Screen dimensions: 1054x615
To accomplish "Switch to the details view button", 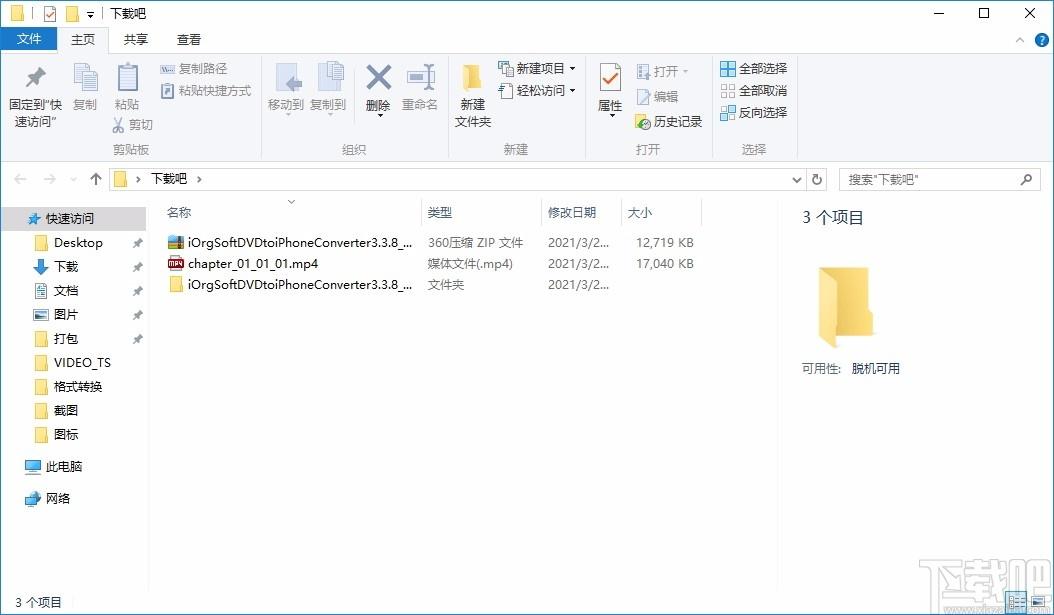I will tap(1016, 602).
